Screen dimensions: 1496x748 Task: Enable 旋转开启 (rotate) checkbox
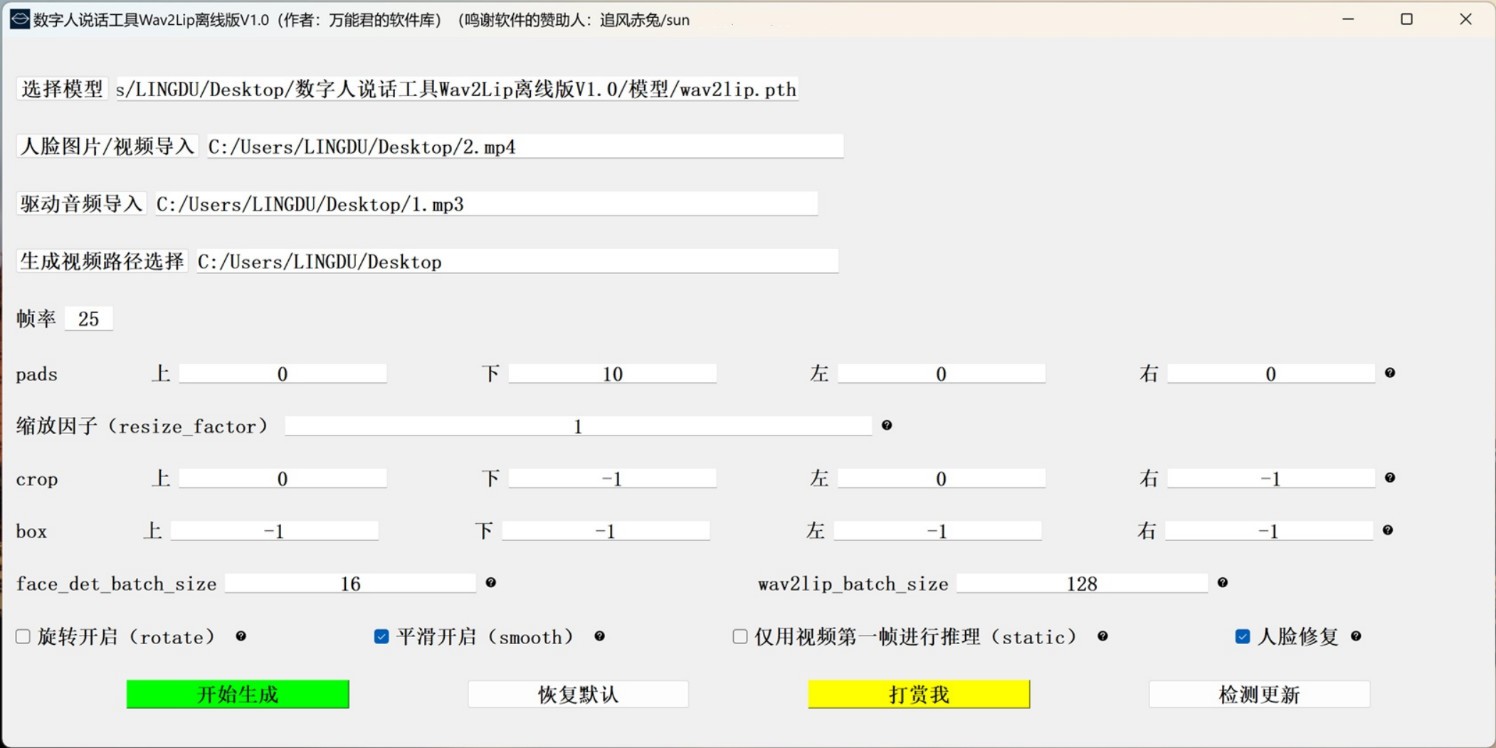click(23, 637)
